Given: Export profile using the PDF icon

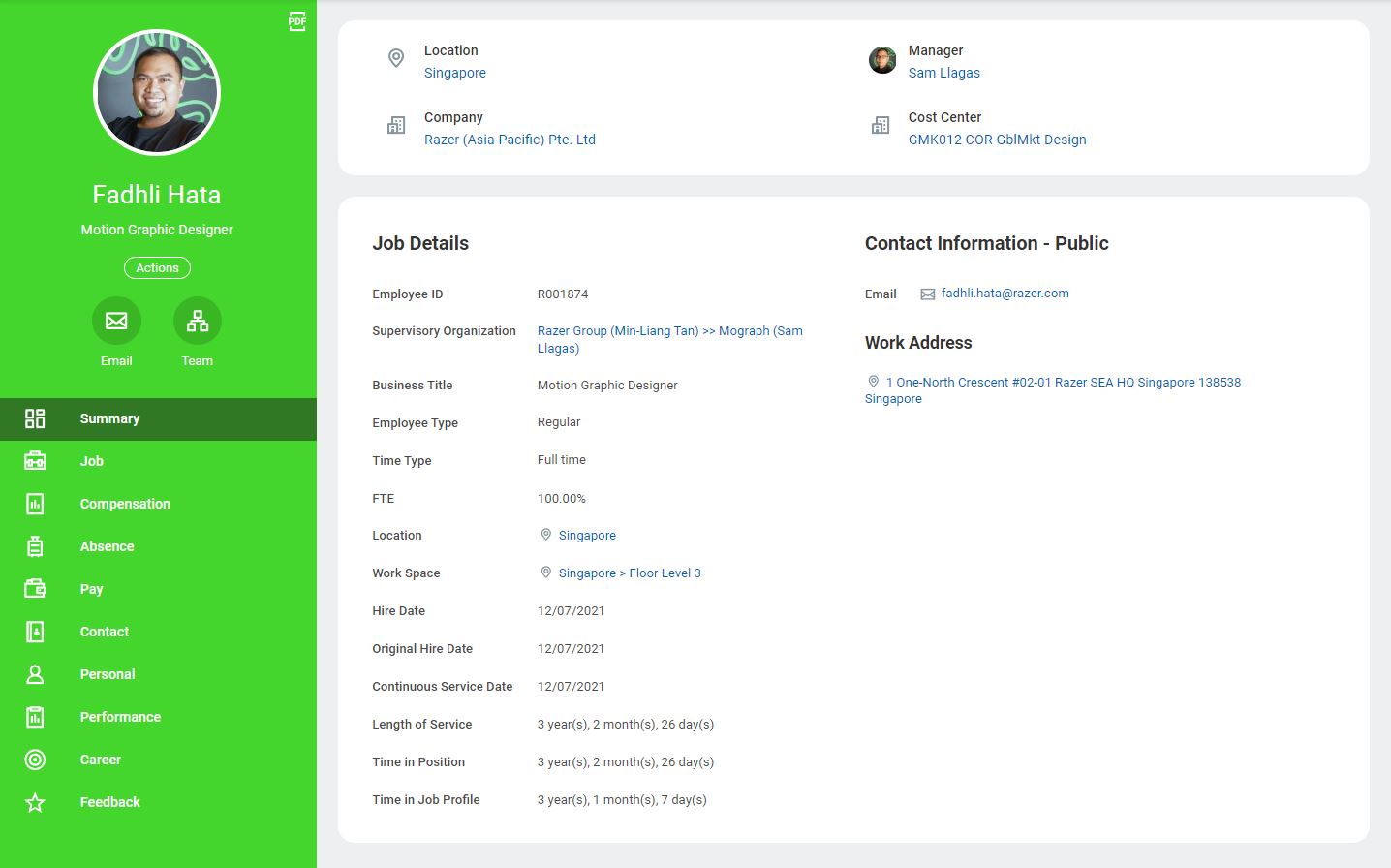Looking at the screenshot, I should 297,21.
